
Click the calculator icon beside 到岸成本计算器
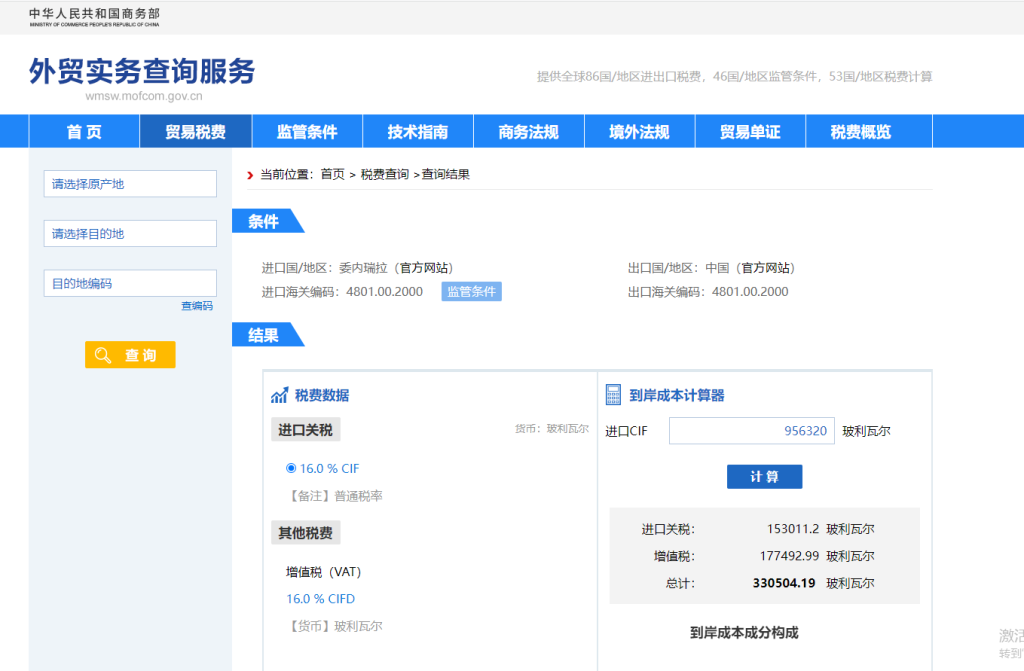[613, 395]
